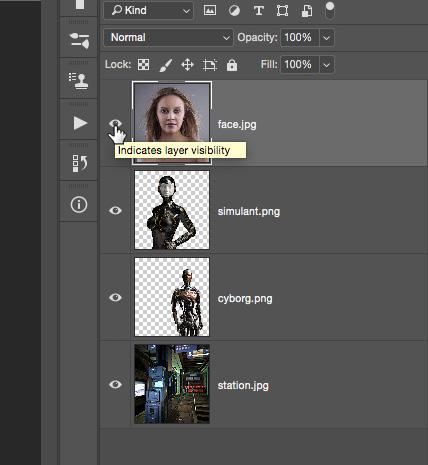Expand the Opacity slider arrow
The image size is (428, 465).
click(326, 37)
